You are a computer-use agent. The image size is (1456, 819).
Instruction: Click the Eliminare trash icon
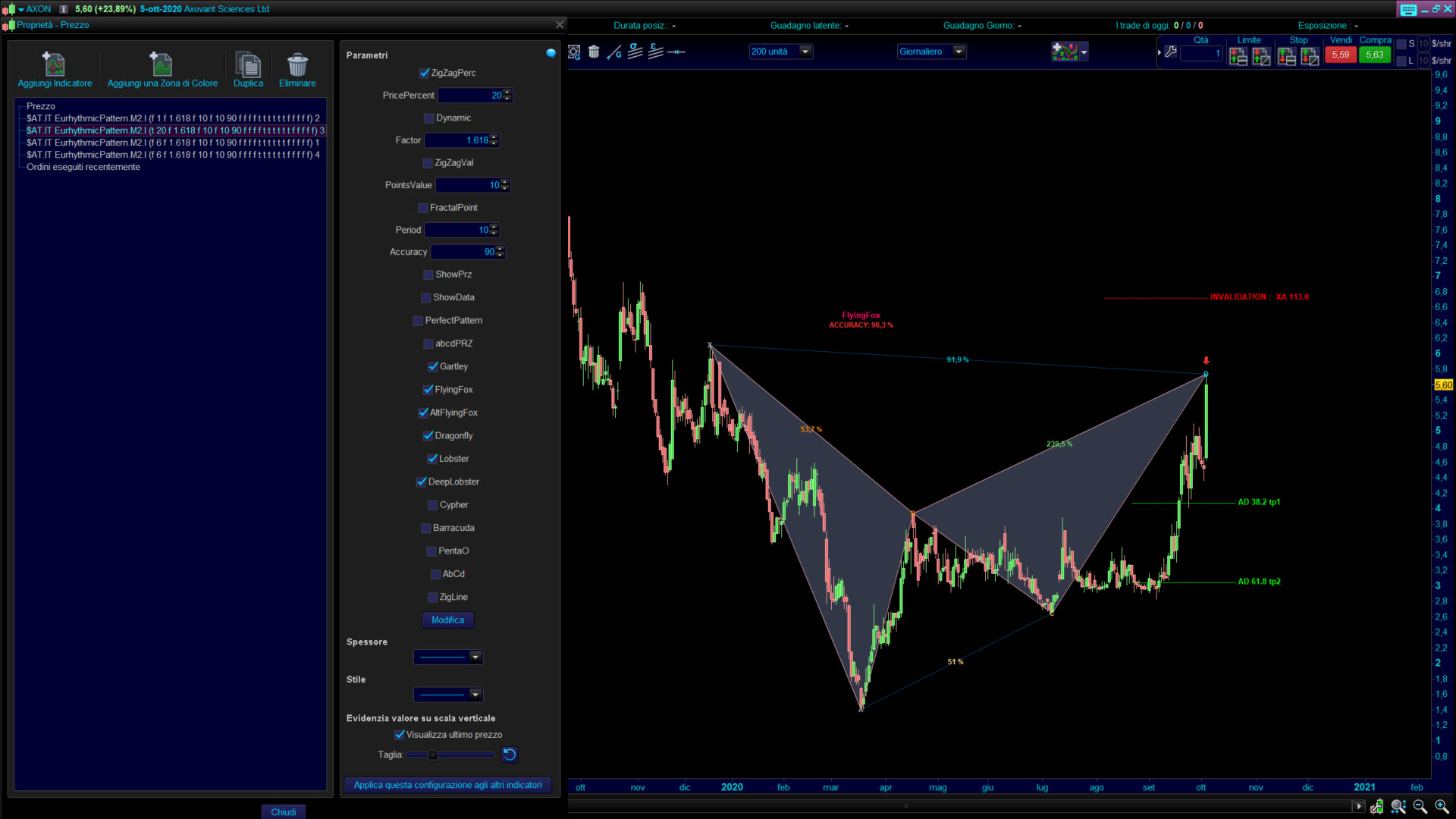[x=297, y=65]
